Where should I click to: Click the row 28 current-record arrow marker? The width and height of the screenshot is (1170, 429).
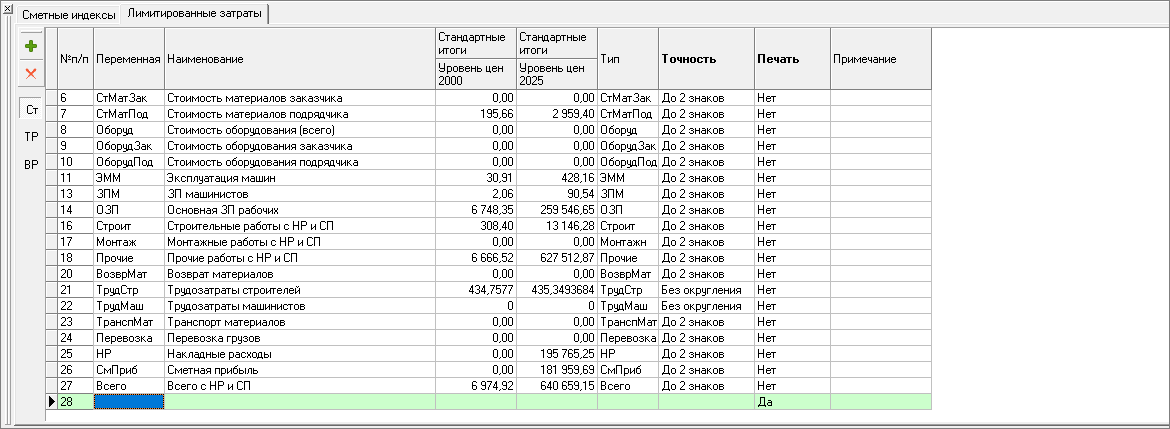(x=52, y=401)
